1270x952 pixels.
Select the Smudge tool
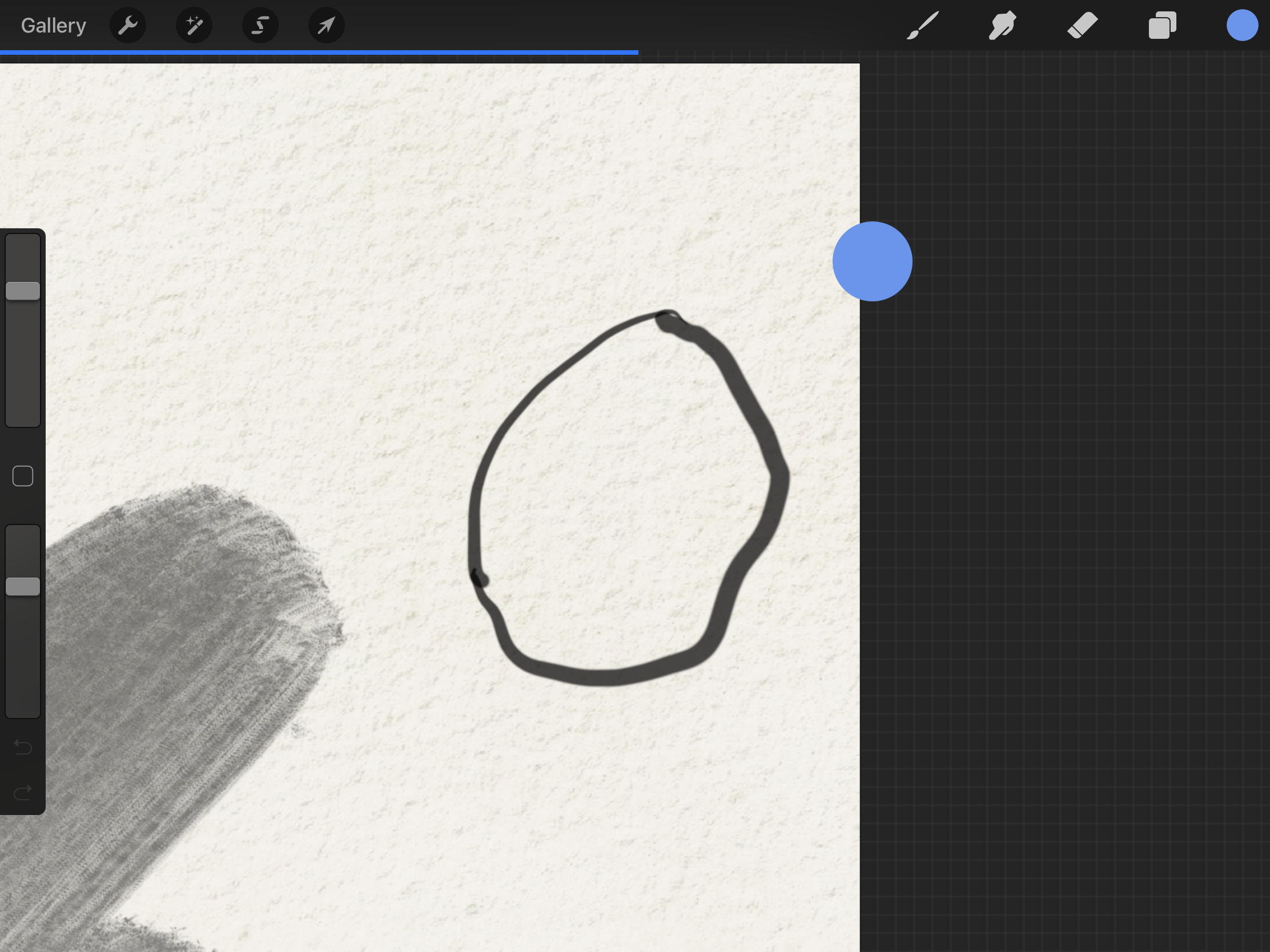point(1002,25)
